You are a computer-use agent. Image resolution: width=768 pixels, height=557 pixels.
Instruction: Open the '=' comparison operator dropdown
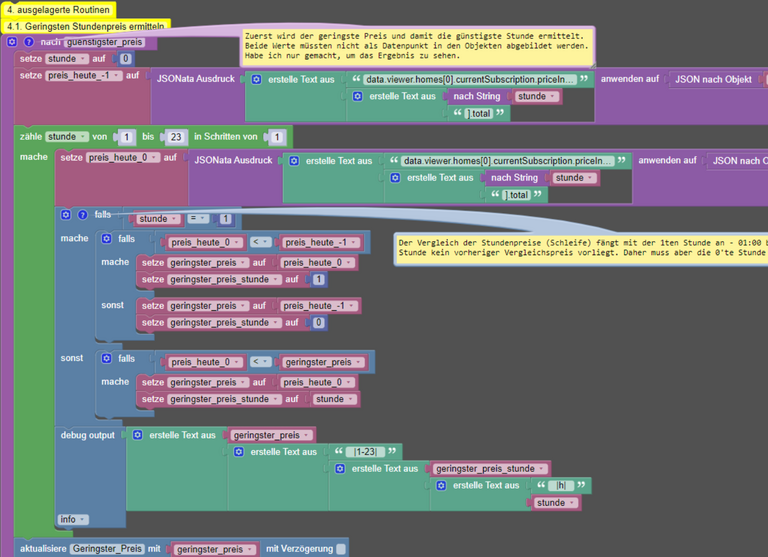[x=198, y=219]
